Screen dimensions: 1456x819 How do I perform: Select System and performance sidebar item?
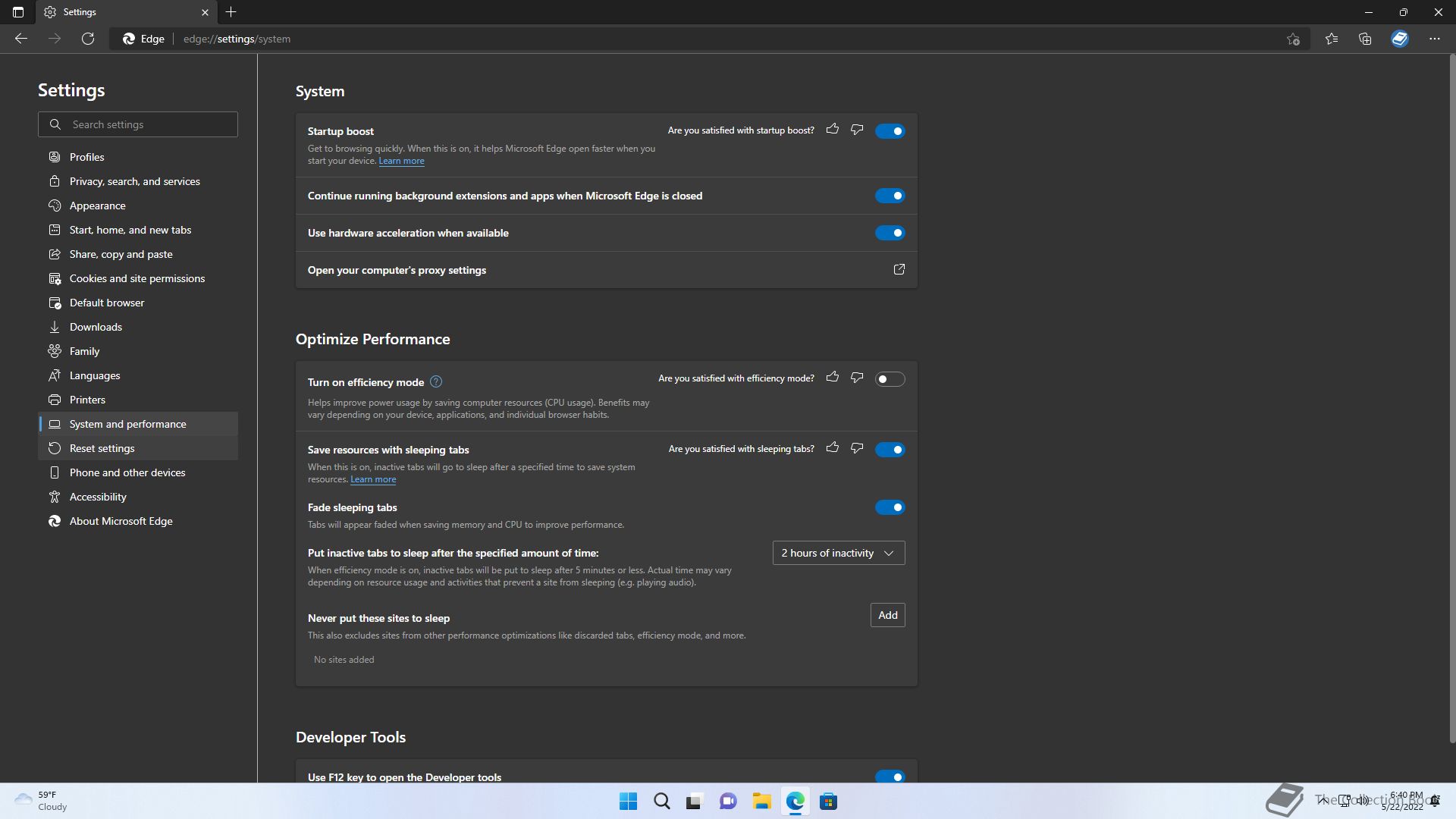pyautogui.click(x=138, y=424)
